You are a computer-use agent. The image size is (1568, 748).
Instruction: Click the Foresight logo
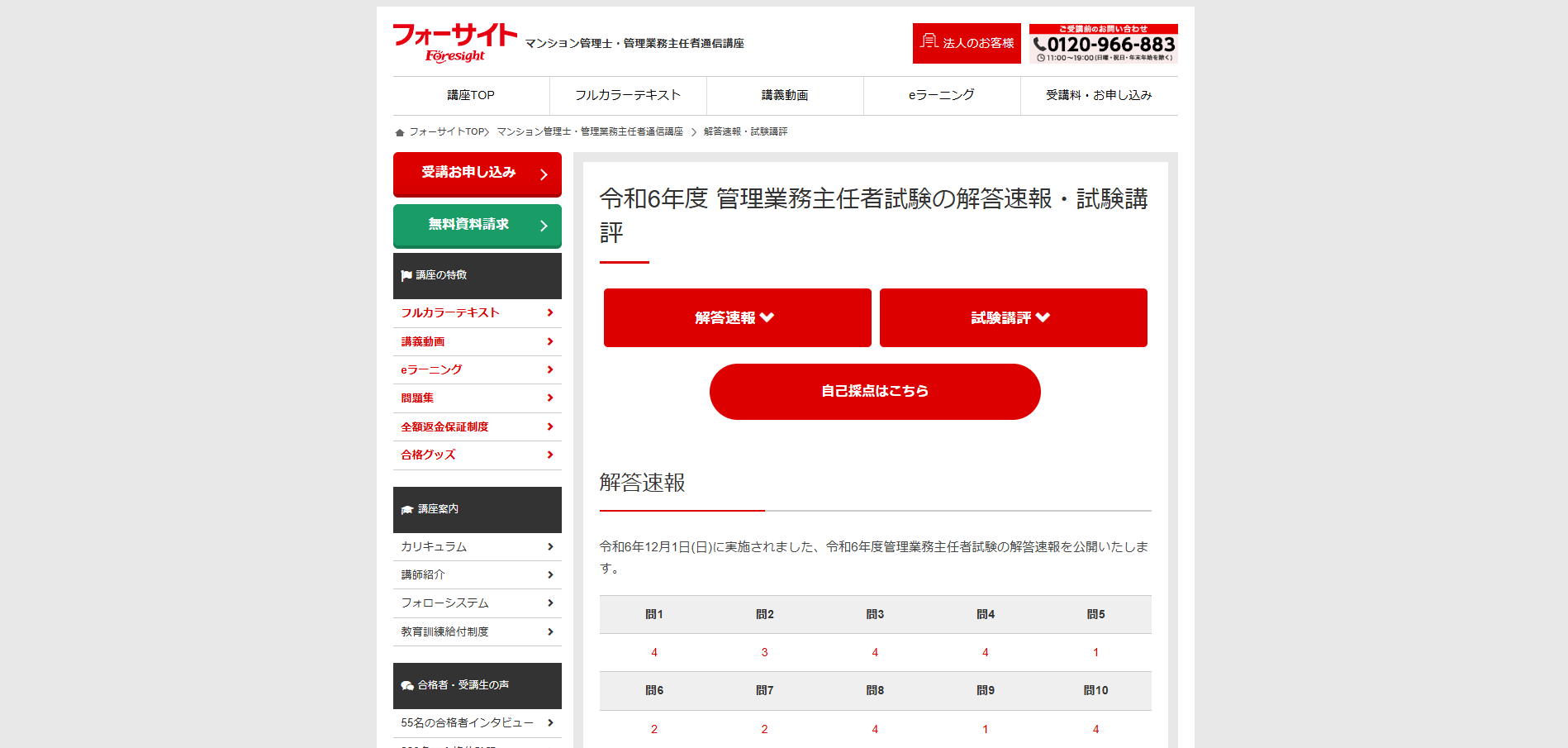click(x=454, y=43)
